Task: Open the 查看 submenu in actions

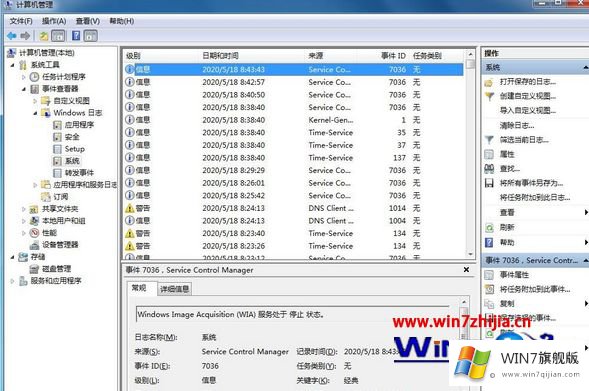Action: pos(507,213)
